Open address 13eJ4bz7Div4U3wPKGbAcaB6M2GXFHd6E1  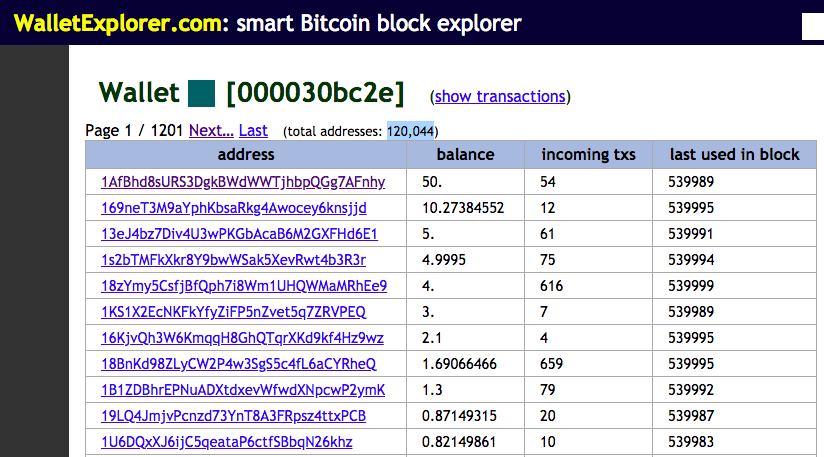[239, 234]
